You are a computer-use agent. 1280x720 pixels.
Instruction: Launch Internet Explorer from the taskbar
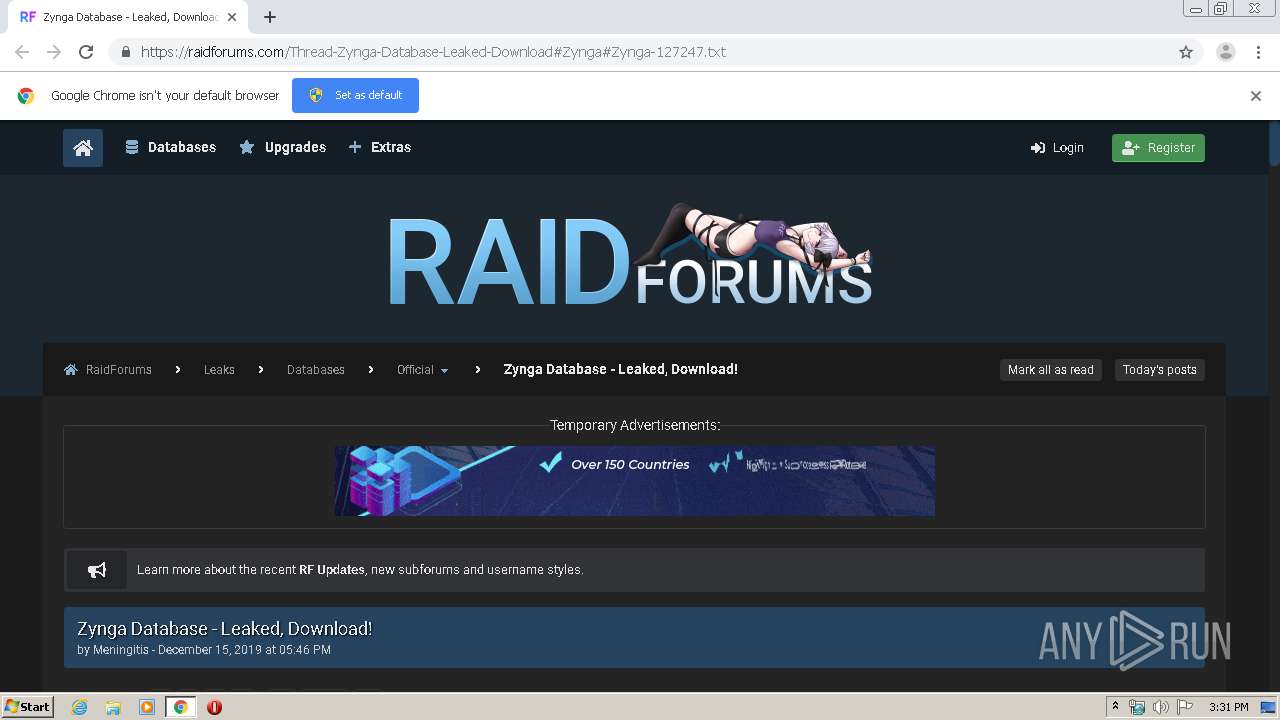click(x=79, y=707)
